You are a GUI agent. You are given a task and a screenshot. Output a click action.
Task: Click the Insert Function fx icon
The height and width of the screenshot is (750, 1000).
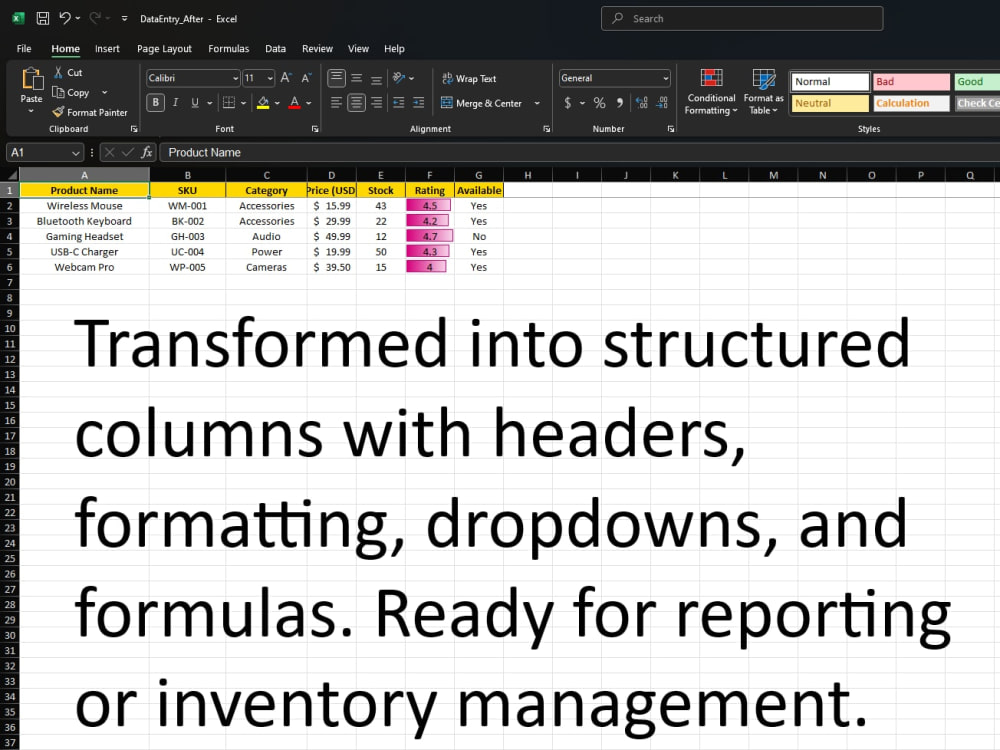tap(147, 152)
